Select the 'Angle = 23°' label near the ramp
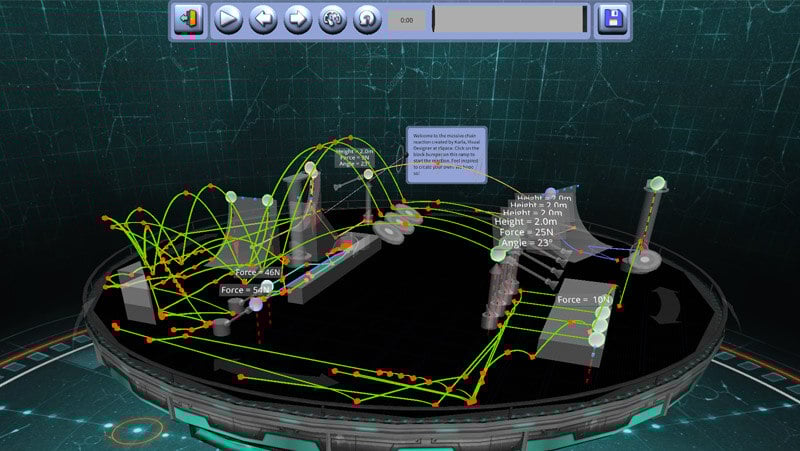This screenshot has height=451, width=800. click(526, 243)
